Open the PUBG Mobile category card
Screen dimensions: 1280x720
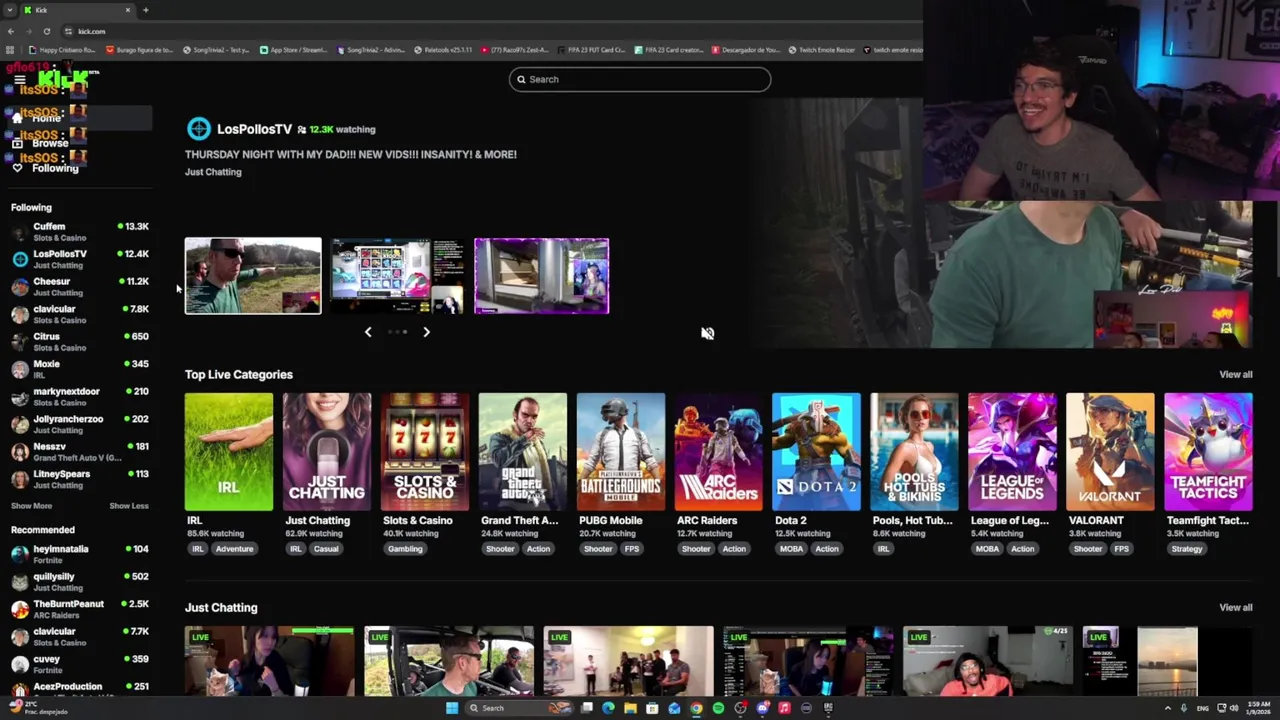(x=620, y=452)
